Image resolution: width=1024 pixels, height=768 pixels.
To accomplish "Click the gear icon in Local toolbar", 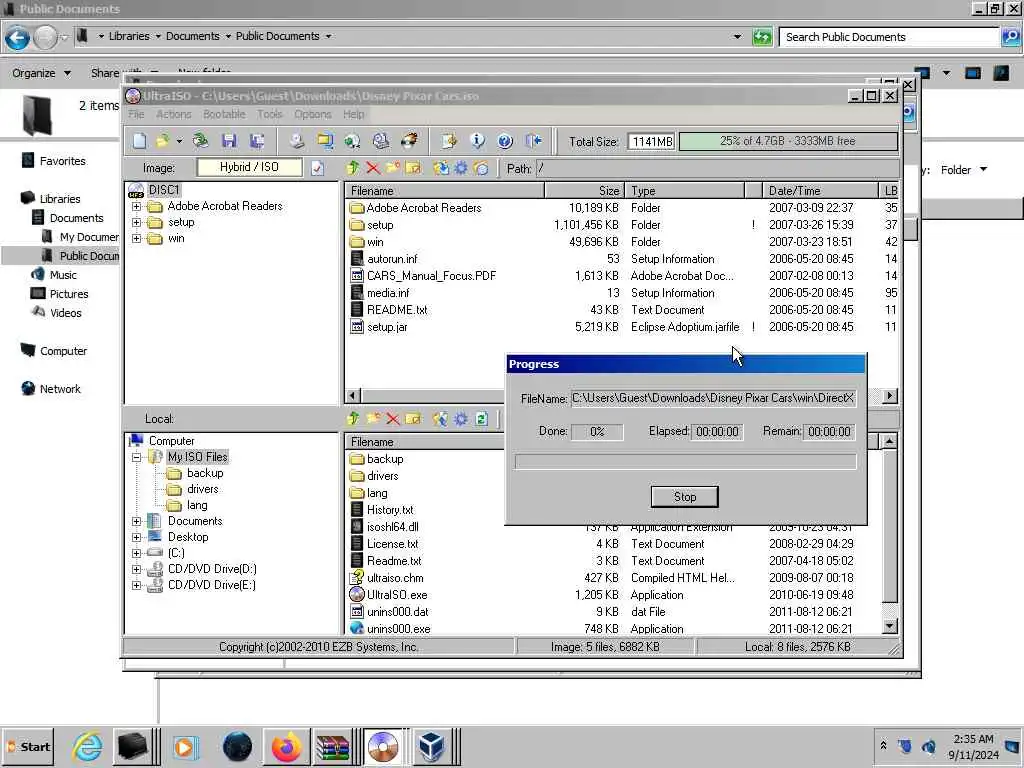I will [x=461, y=419].
